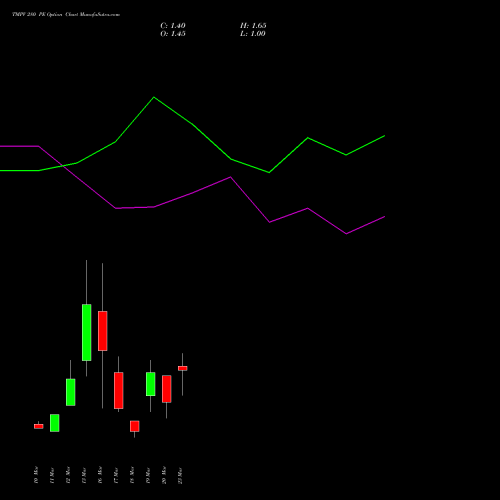Click the '17 Mar' date axis label
Image resolution: width=500 pixels, height=500 pixels.
pyautogui.click(x=116, y=475)
